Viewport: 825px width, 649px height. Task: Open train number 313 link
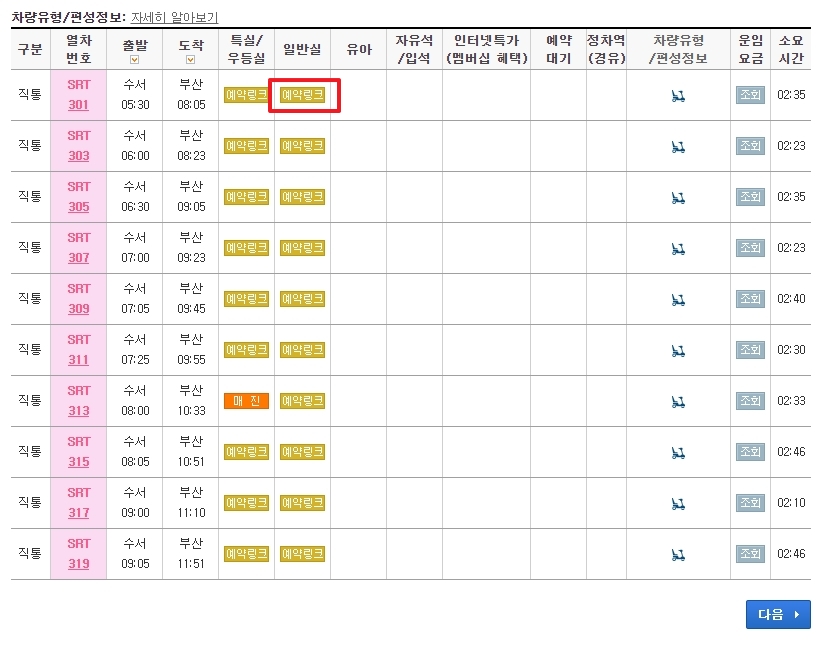(78, 411)
